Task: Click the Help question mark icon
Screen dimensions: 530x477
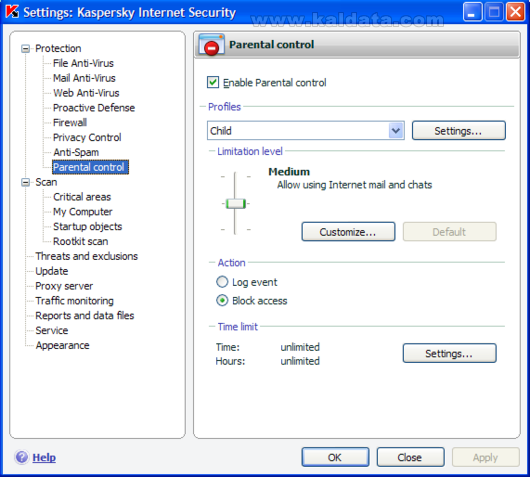Action: coord(22,457)
